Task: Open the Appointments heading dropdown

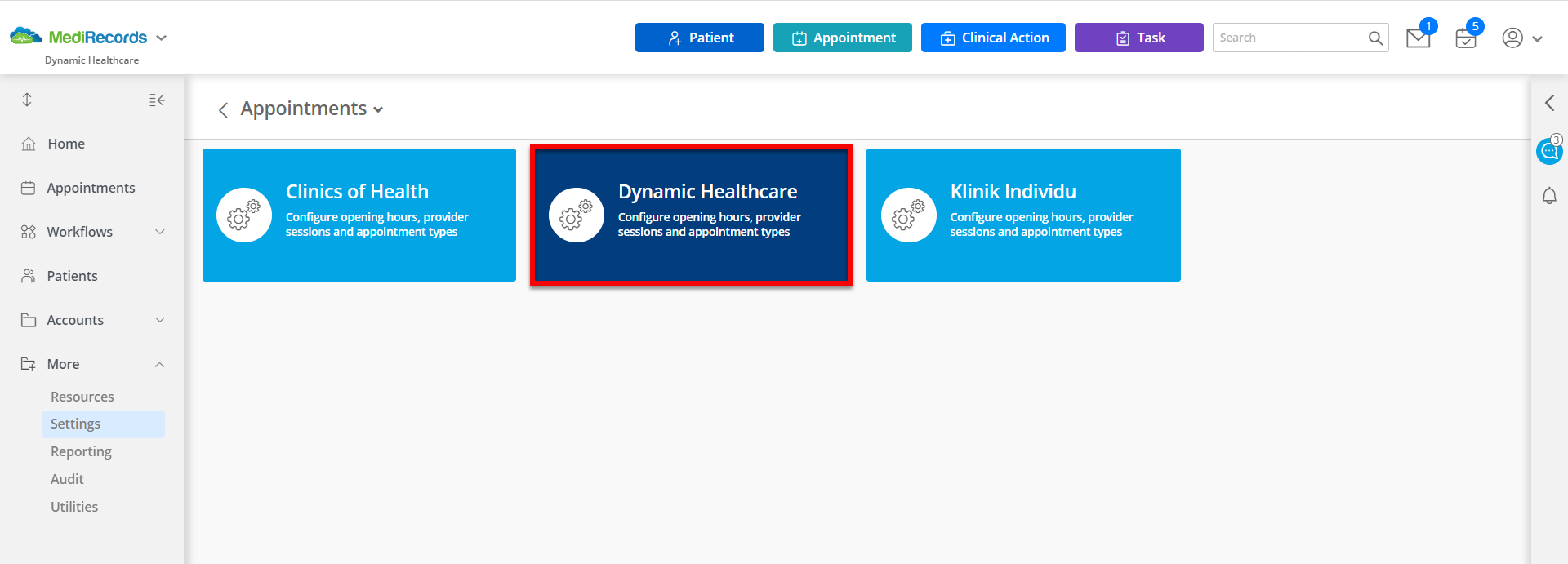Action: [x=378, y=110]
